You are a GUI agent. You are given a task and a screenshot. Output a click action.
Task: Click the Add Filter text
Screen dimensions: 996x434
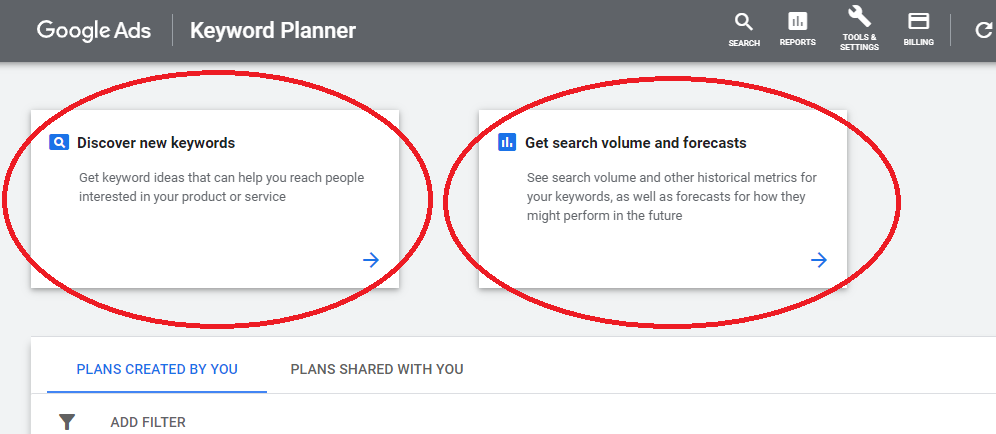pyautogui.click(x=148, y=423)
